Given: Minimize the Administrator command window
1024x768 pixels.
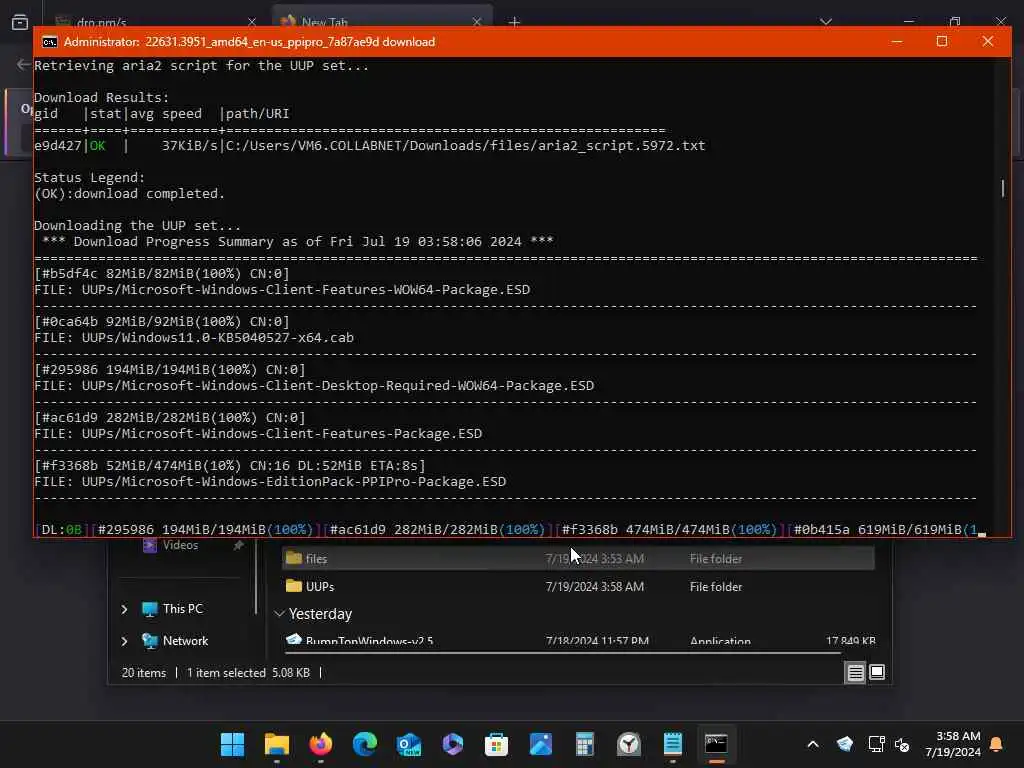Looking at the screenshot, I should [x=897, y=42].
